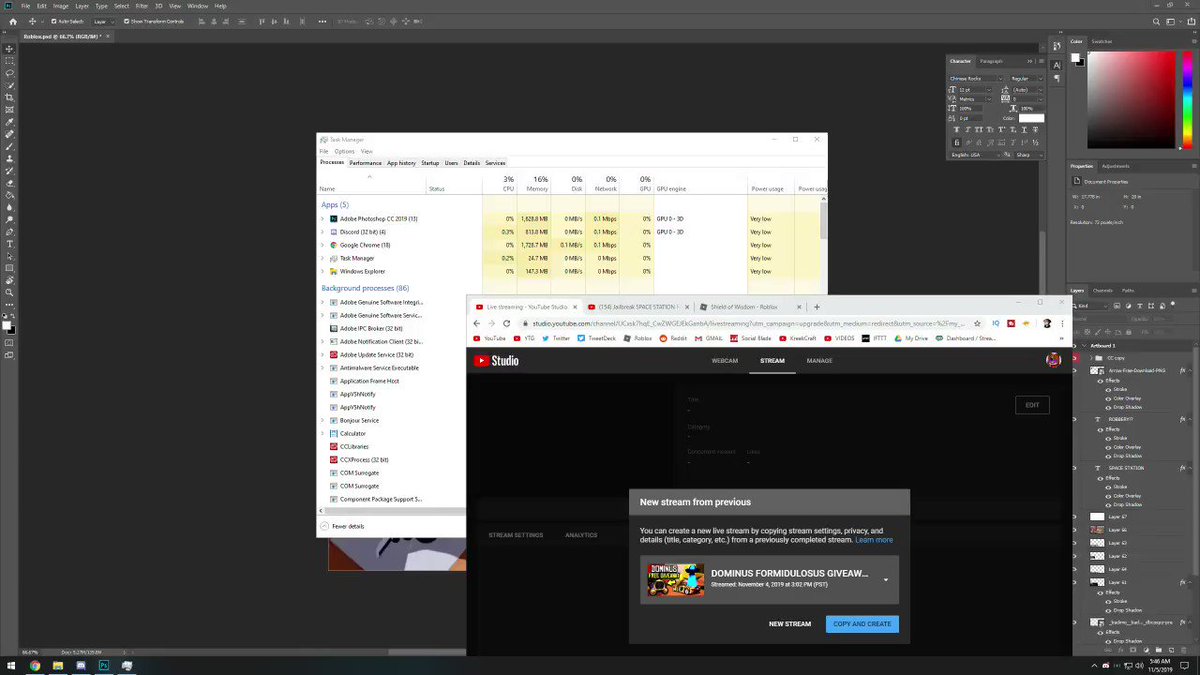Click the white text Color swatch in Character panel
This screenshot has width=1200, height=675.
[1031, 118]
